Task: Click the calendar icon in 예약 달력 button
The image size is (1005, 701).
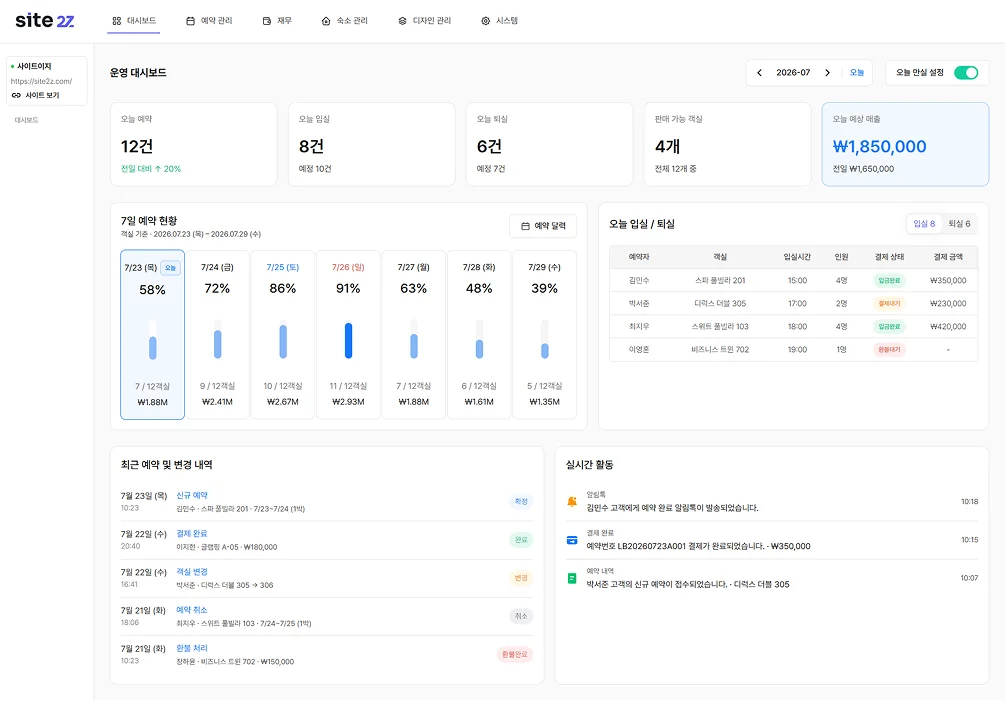Action: (526, 226)
